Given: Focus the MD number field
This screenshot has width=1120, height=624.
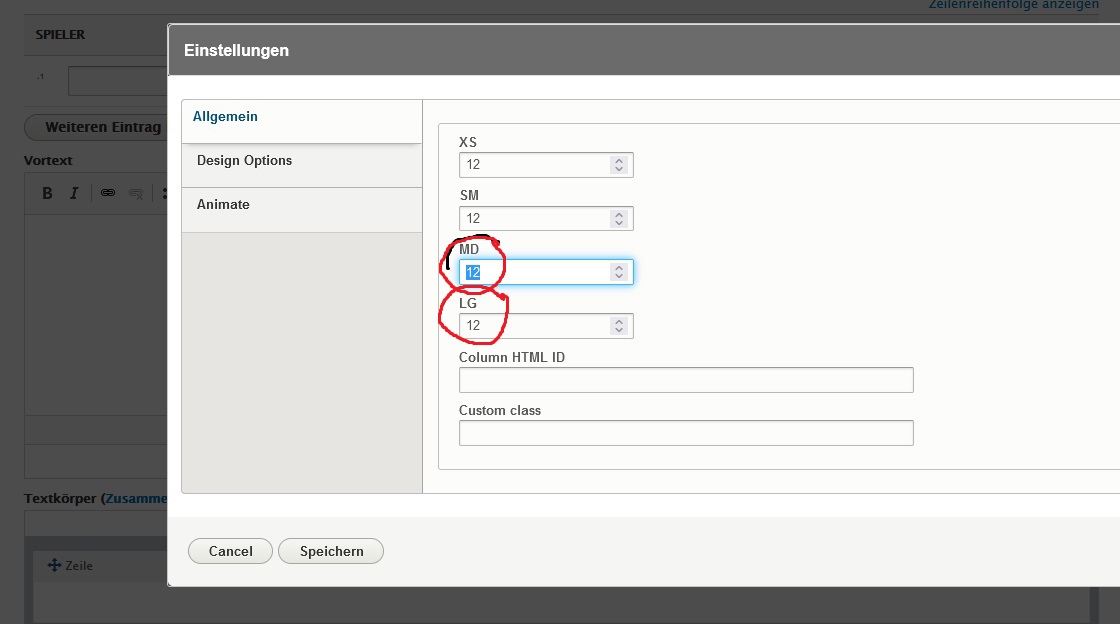Looking at the screenshot, I should tap(546, 272).
